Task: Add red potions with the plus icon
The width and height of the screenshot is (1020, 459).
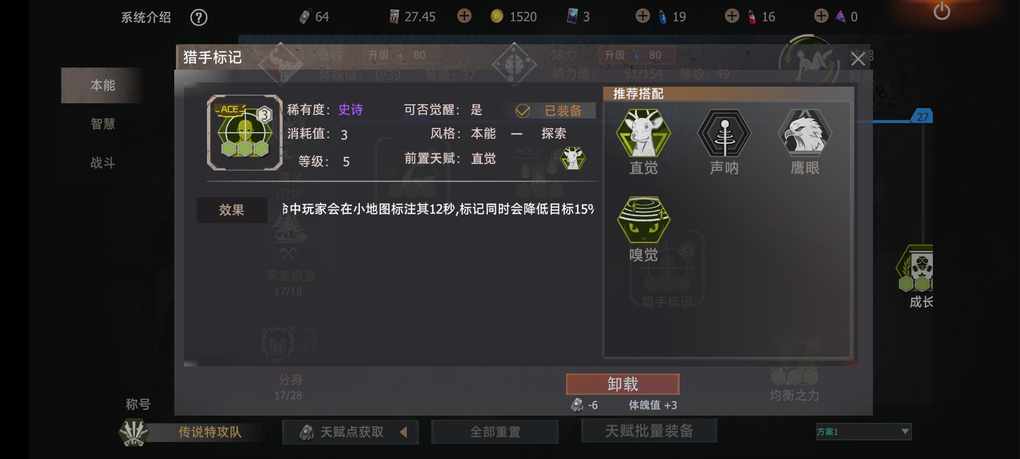Action: point(732,16)
